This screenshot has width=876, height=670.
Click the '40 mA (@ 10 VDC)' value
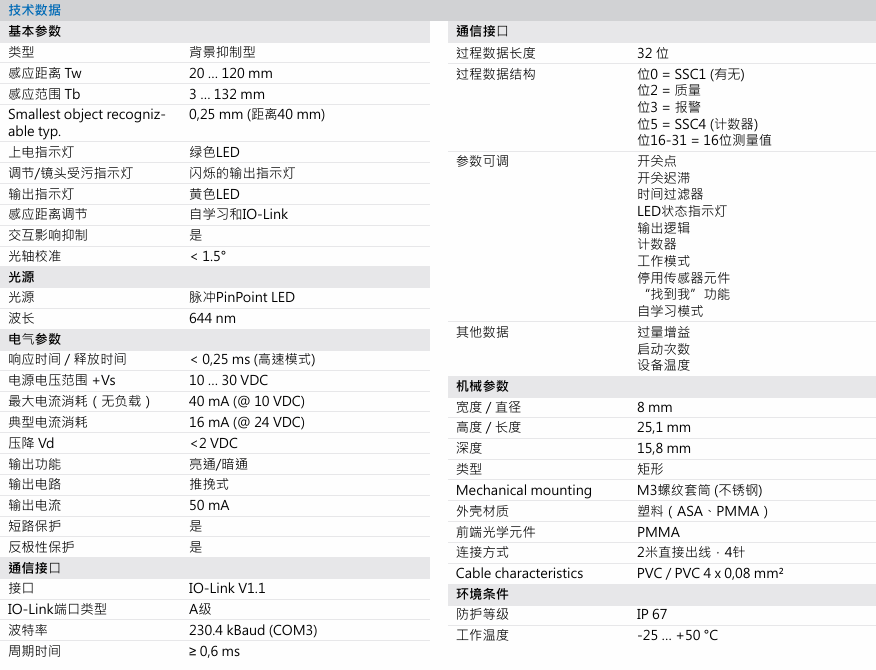[x=247, y=402]
